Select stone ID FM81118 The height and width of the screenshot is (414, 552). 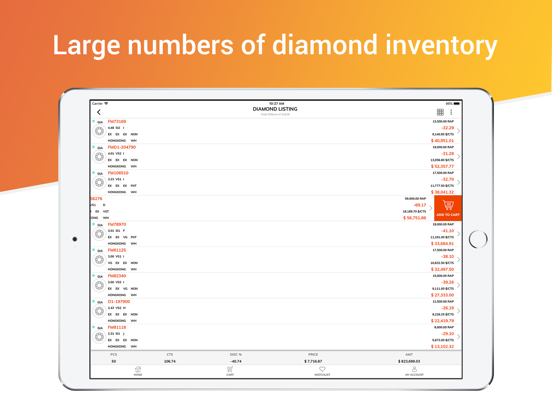117,327
